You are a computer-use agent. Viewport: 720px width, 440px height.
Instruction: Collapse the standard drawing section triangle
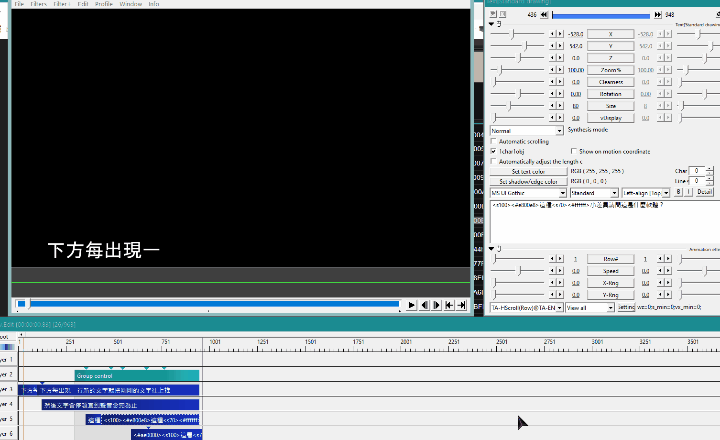tap(492, 24)
